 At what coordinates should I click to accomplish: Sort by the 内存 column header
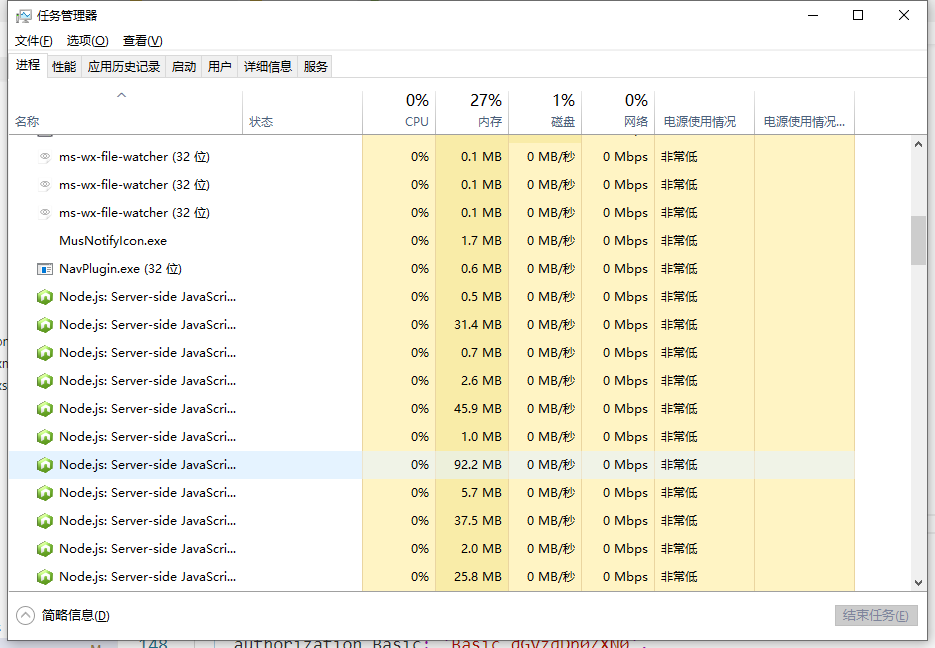(x=472, y=112)
